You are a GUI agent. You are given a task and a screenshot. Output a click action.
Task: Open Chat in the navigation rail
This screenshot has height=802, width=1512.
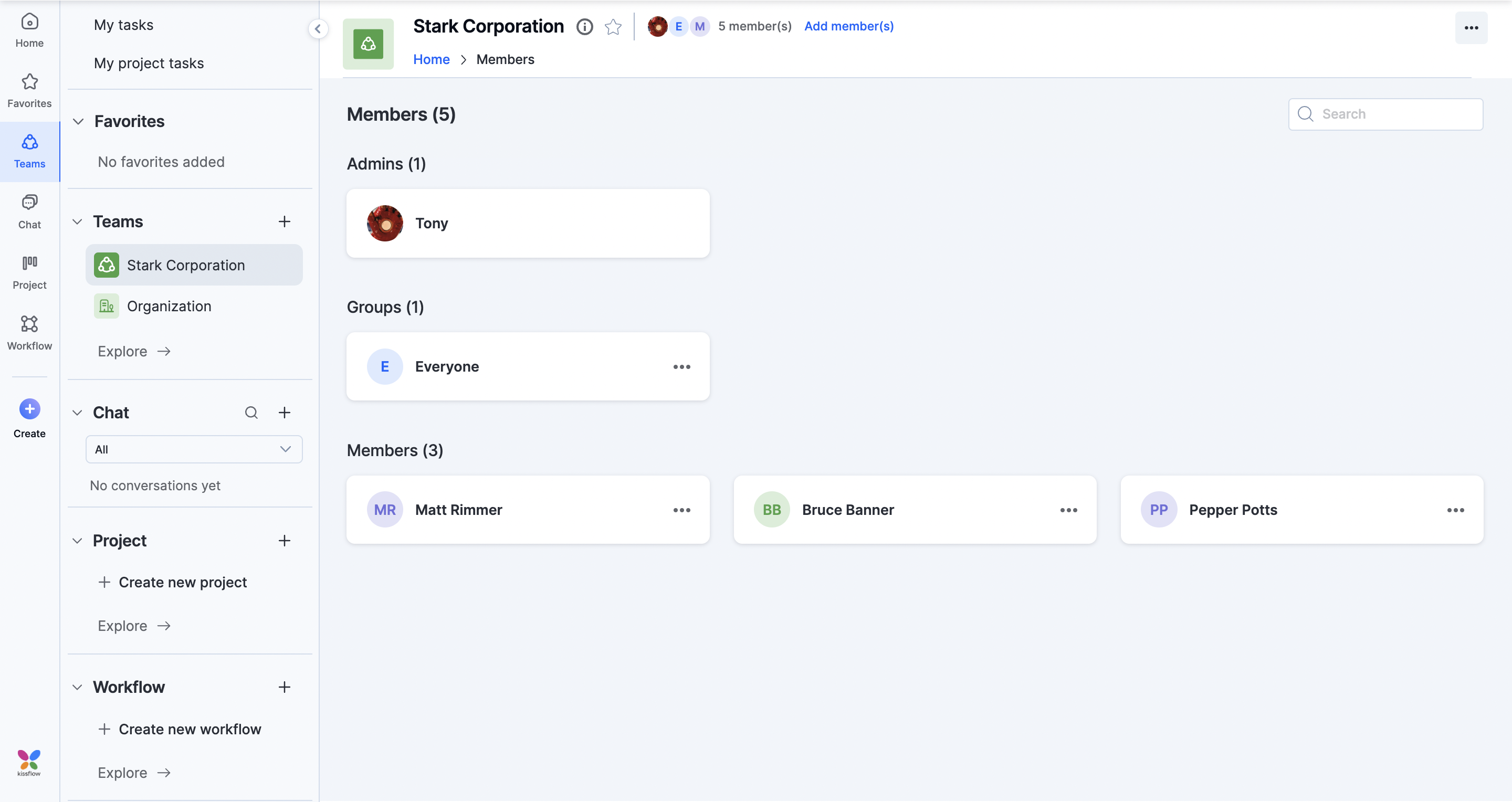coord(29,212)
